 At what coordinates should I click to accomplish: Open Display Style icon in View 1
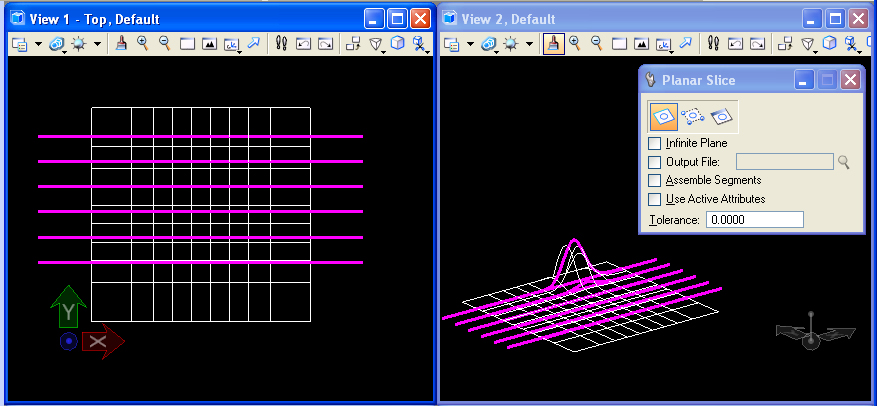coord(58,44)
